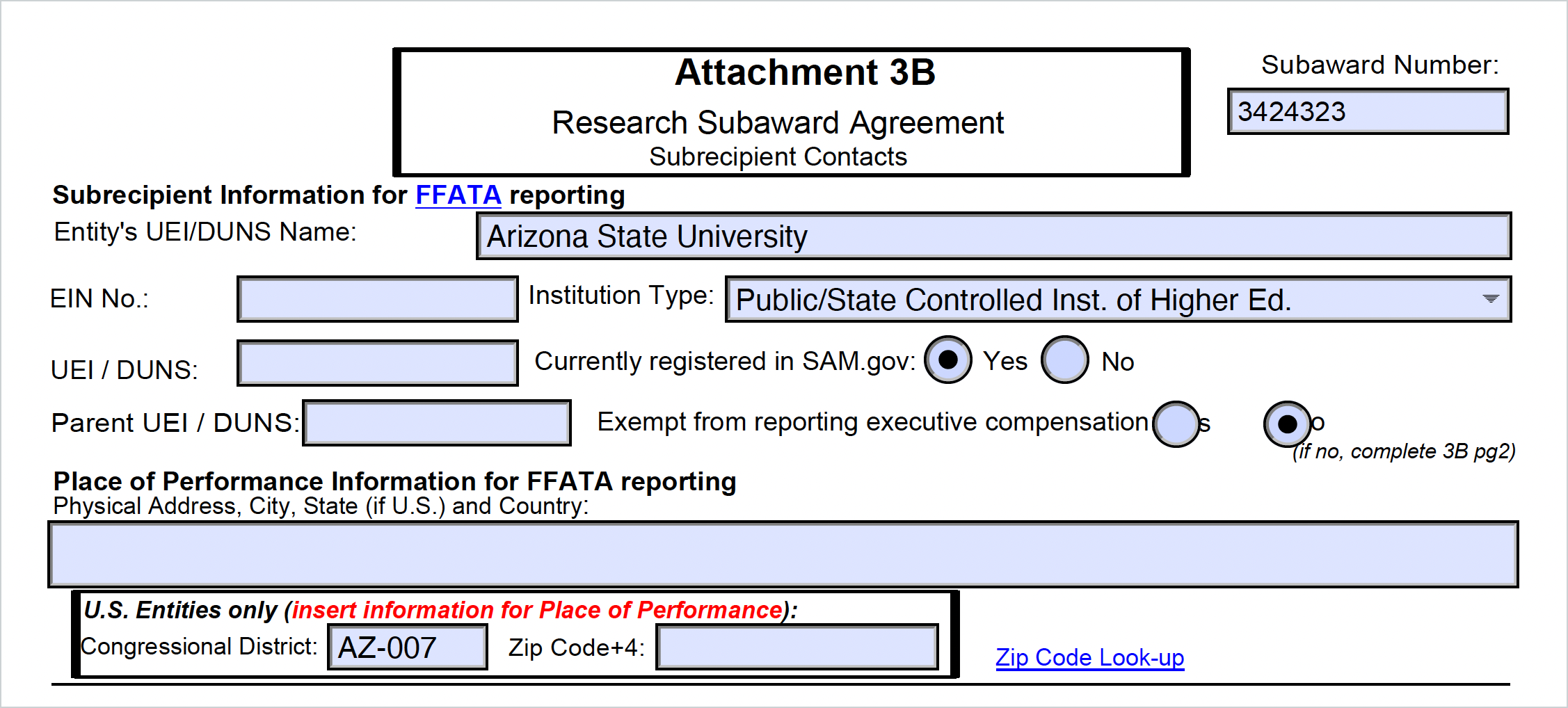Click the Congressional District field
The image size is (1568, 708).
click(x=407, y=647)
